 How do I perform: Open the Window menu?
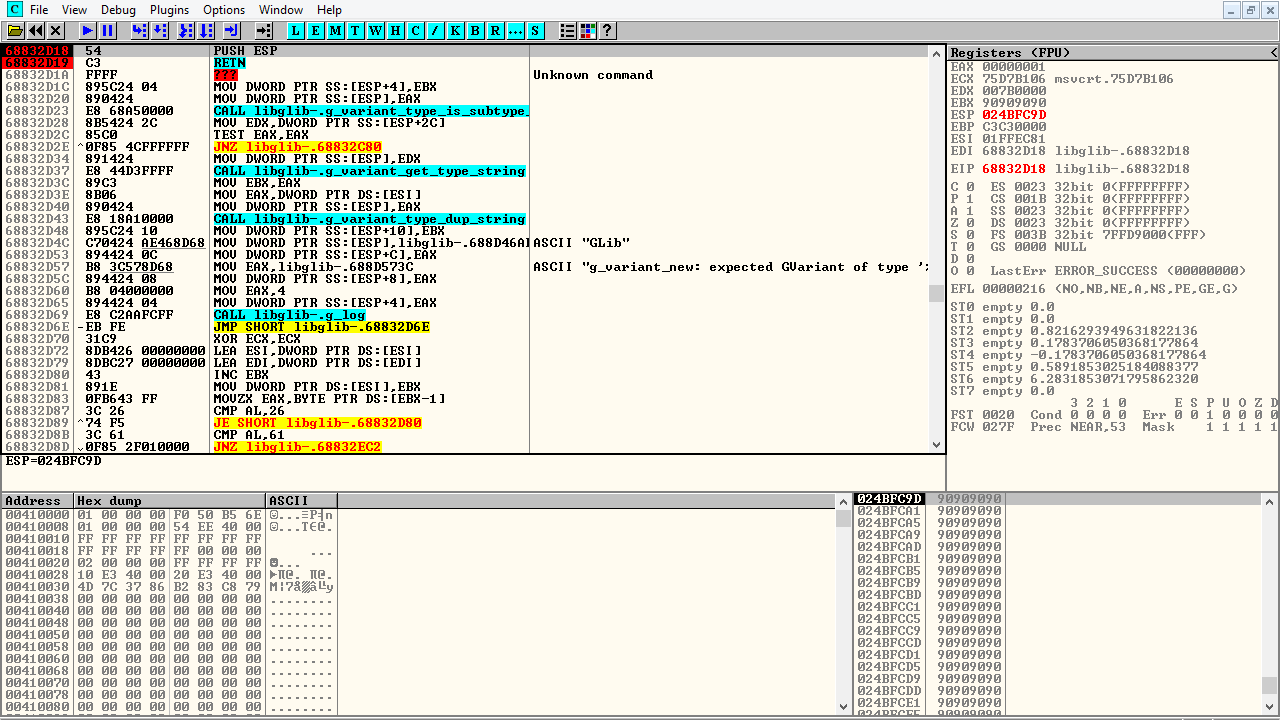coord(281,10)
